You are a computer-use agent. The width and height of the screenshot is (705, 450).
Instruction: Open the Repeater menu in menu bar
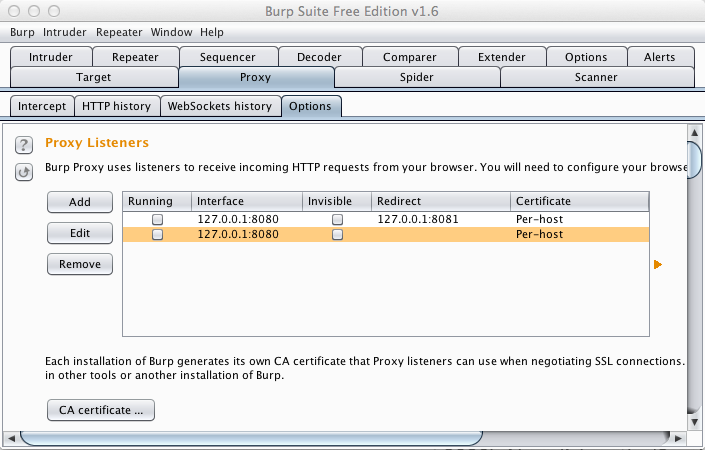(119, 32)
